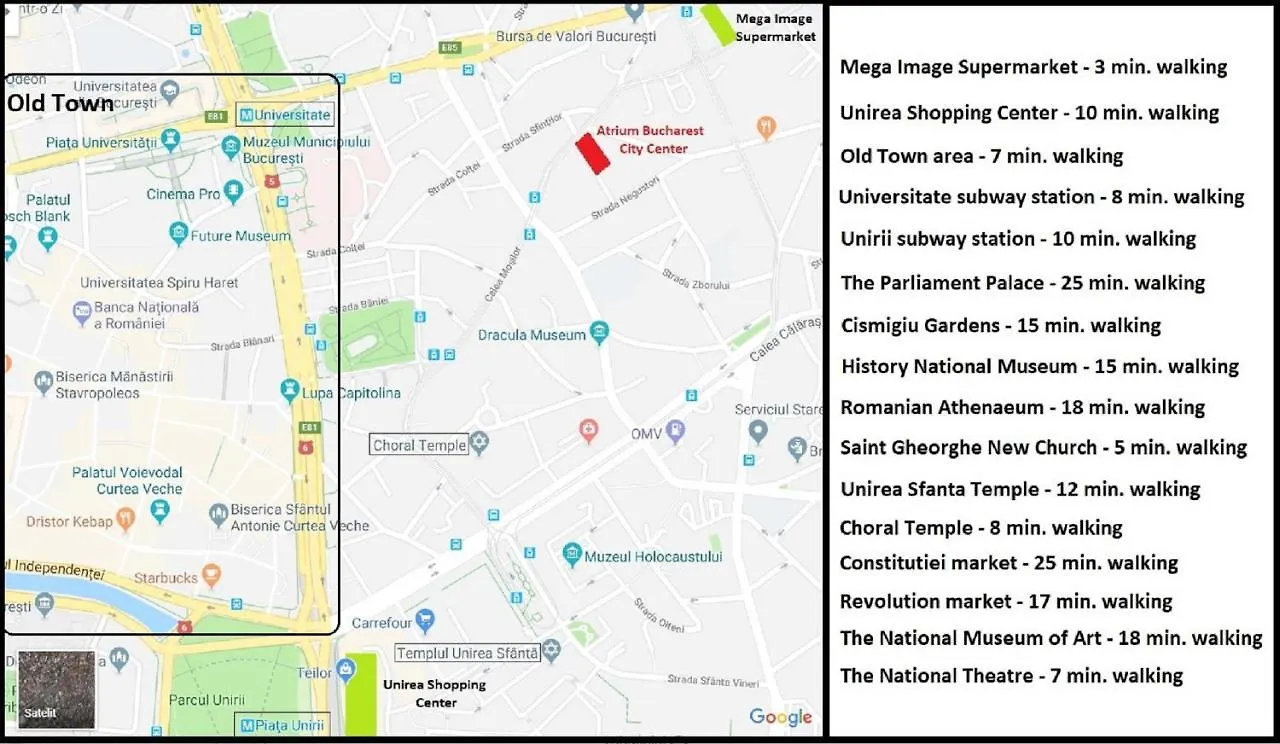The width and height of the screenshot is (1280, 744).
Task: Select the Banca Națională a României icon
Action: point(82,314)
